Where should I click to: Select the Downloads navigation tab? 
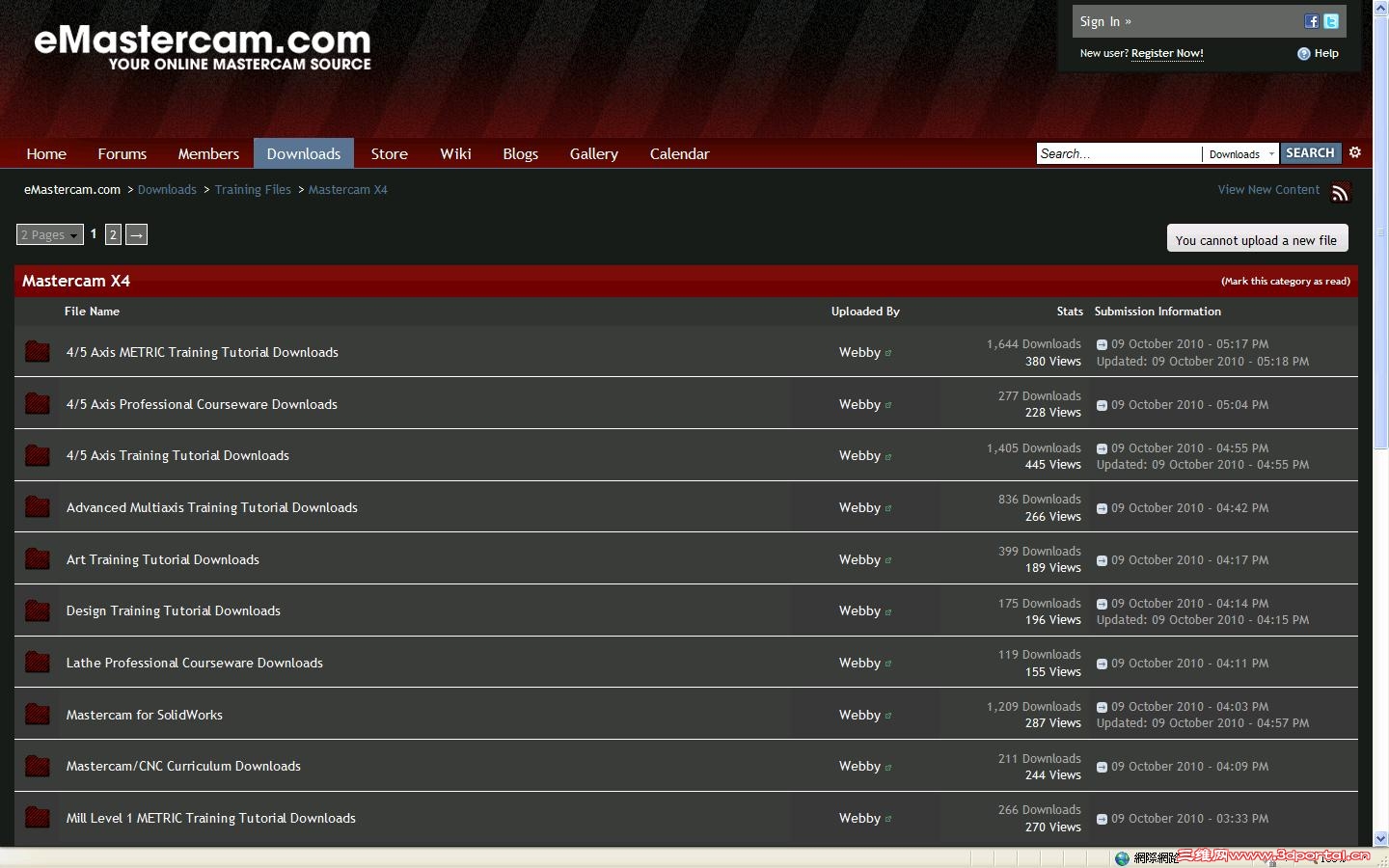coord(304,153)
